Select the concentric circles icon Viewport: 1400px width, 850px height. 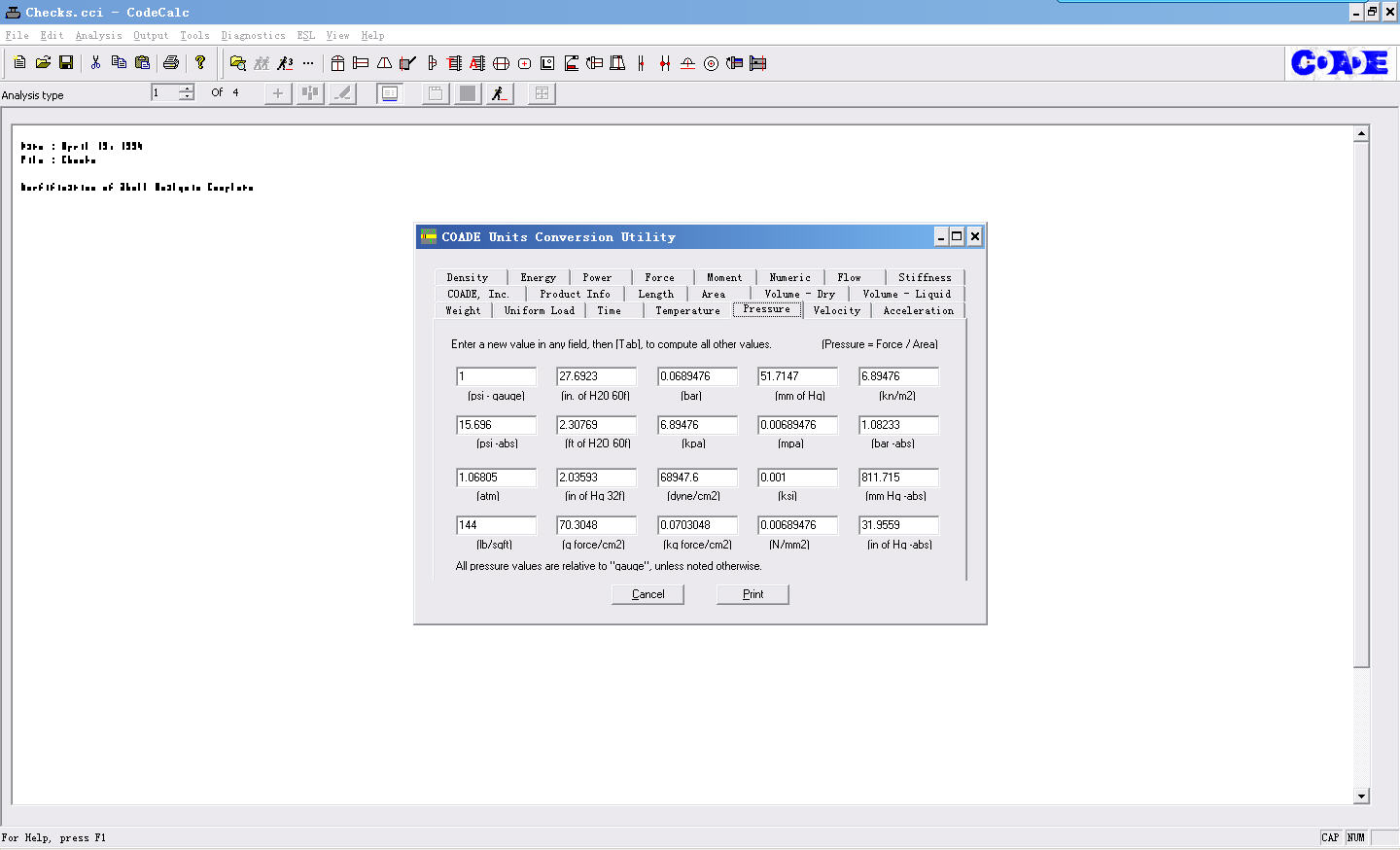(x=711, y=63)
